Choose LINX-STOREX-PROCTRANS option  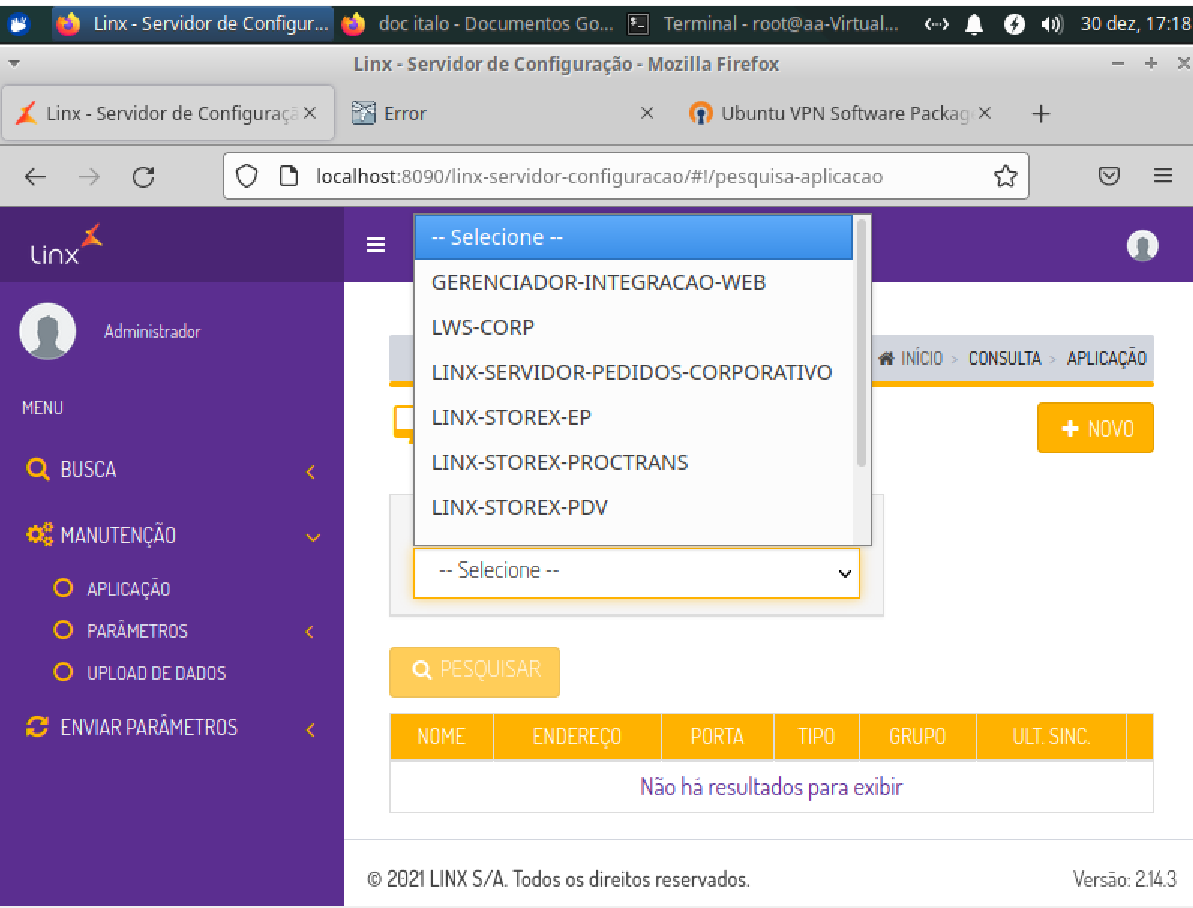(x=634, y=462)
